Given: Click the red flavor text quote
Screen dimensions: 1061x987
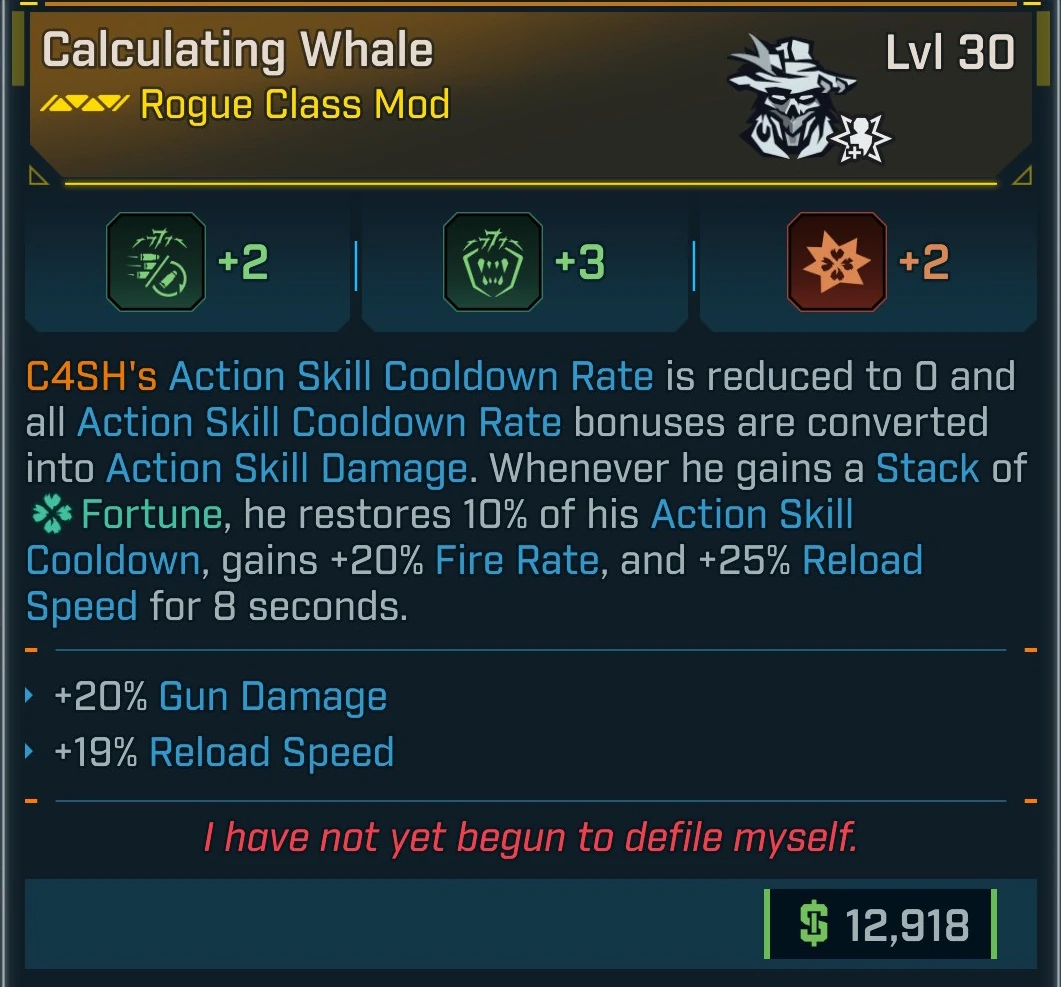Looking at the screenshot, I should point(530,838).
